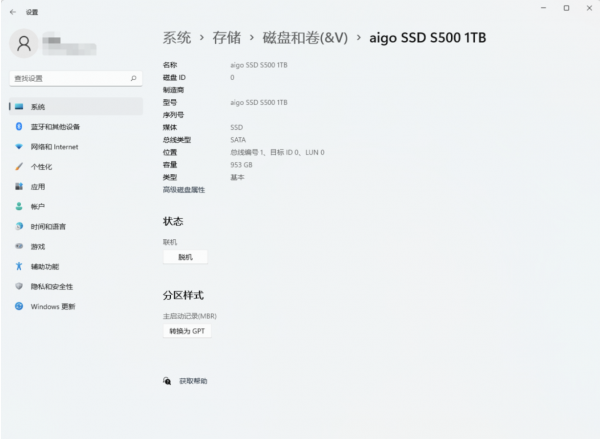Click the 查找设置 search field
600x439 pixels.
(x=76, y=78)
